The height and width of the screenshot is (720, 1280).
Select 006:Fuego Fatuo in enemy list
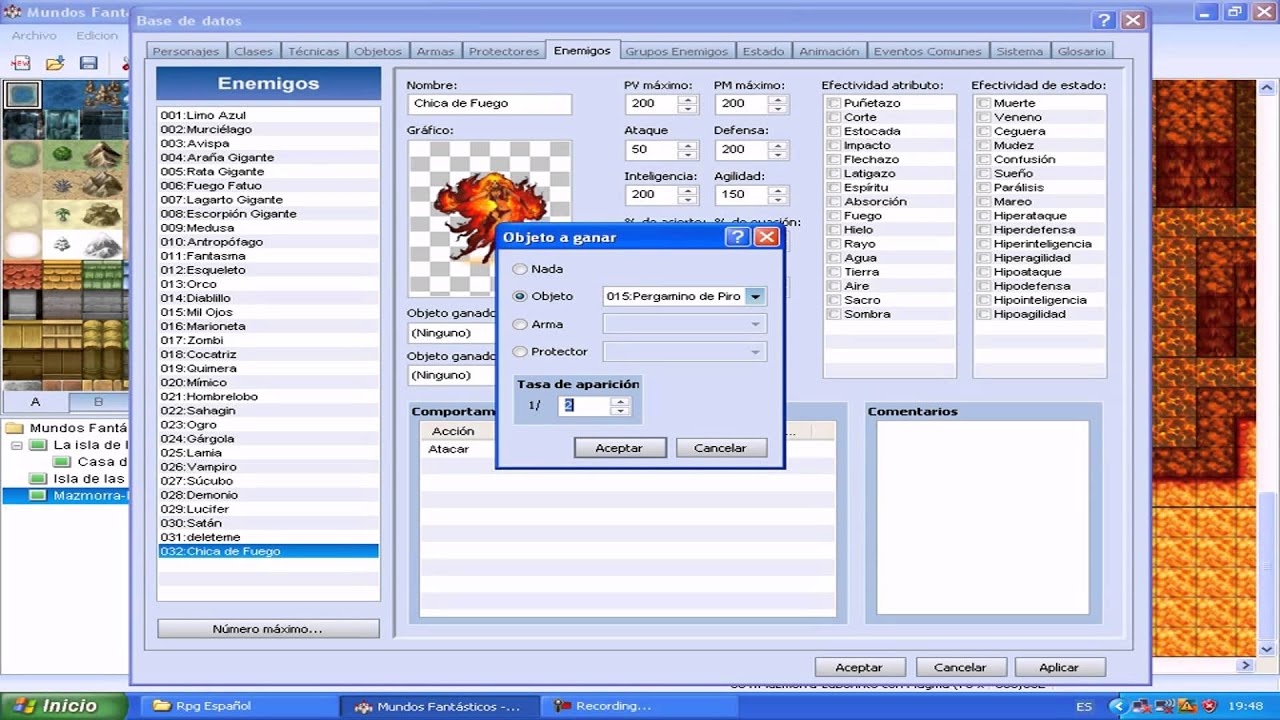(x=268, y=185)
